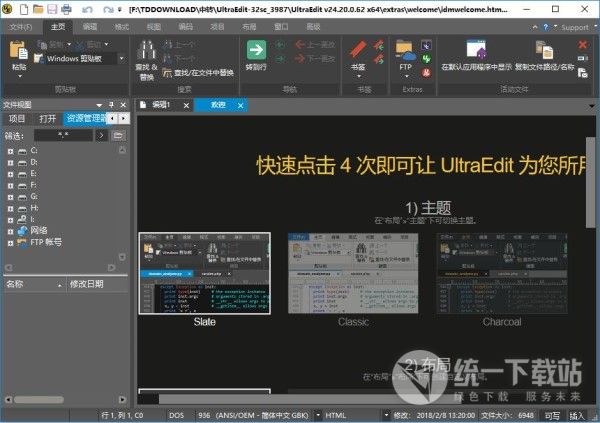Click the Next bookmark icon
This screenshot has height=423, width=600.
(x=379, y=59)
